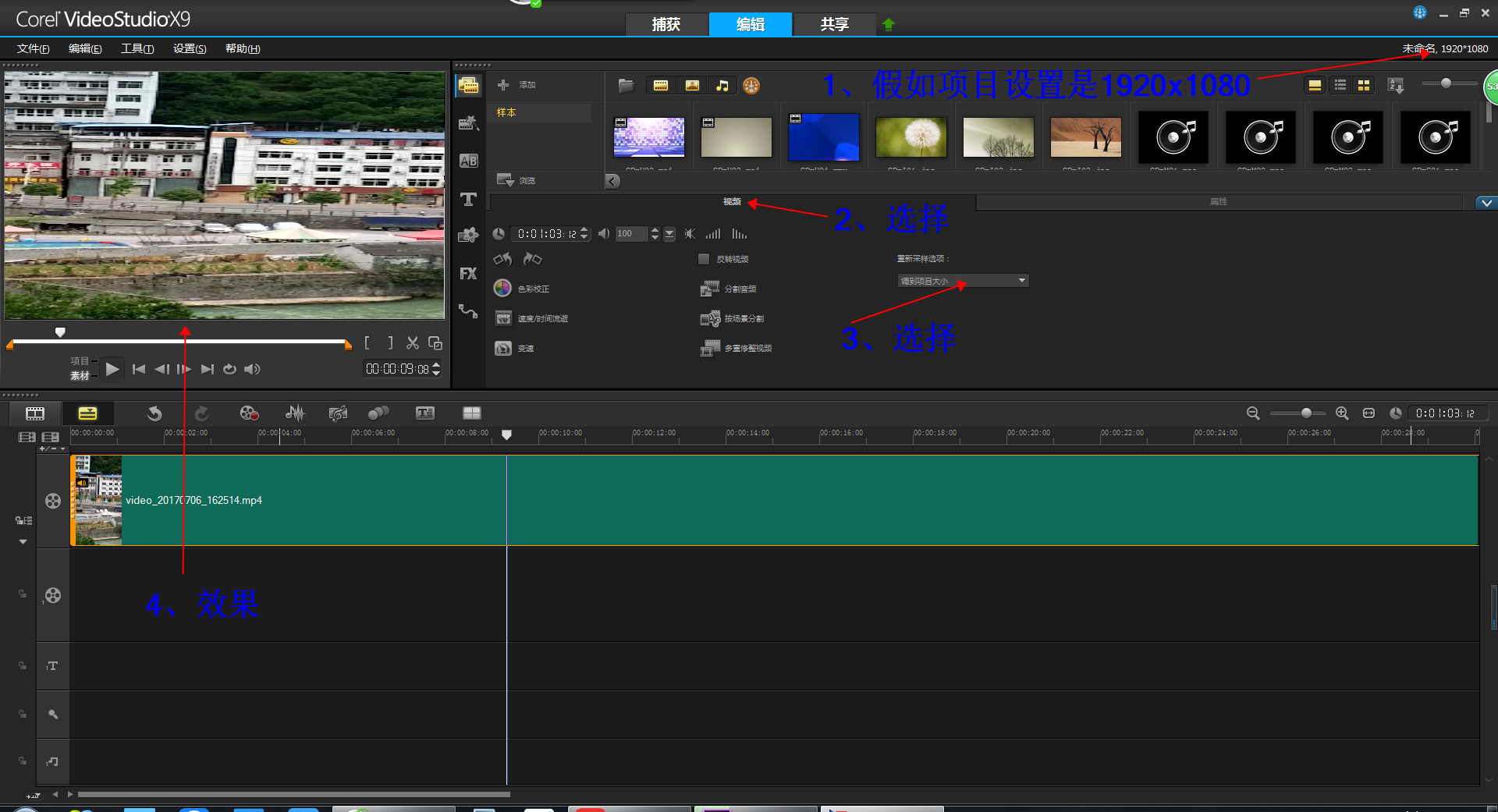This screenshot has height=812, width=1498.
Task: Open the Title (T) library panel
Action: [x=468, y=200]
